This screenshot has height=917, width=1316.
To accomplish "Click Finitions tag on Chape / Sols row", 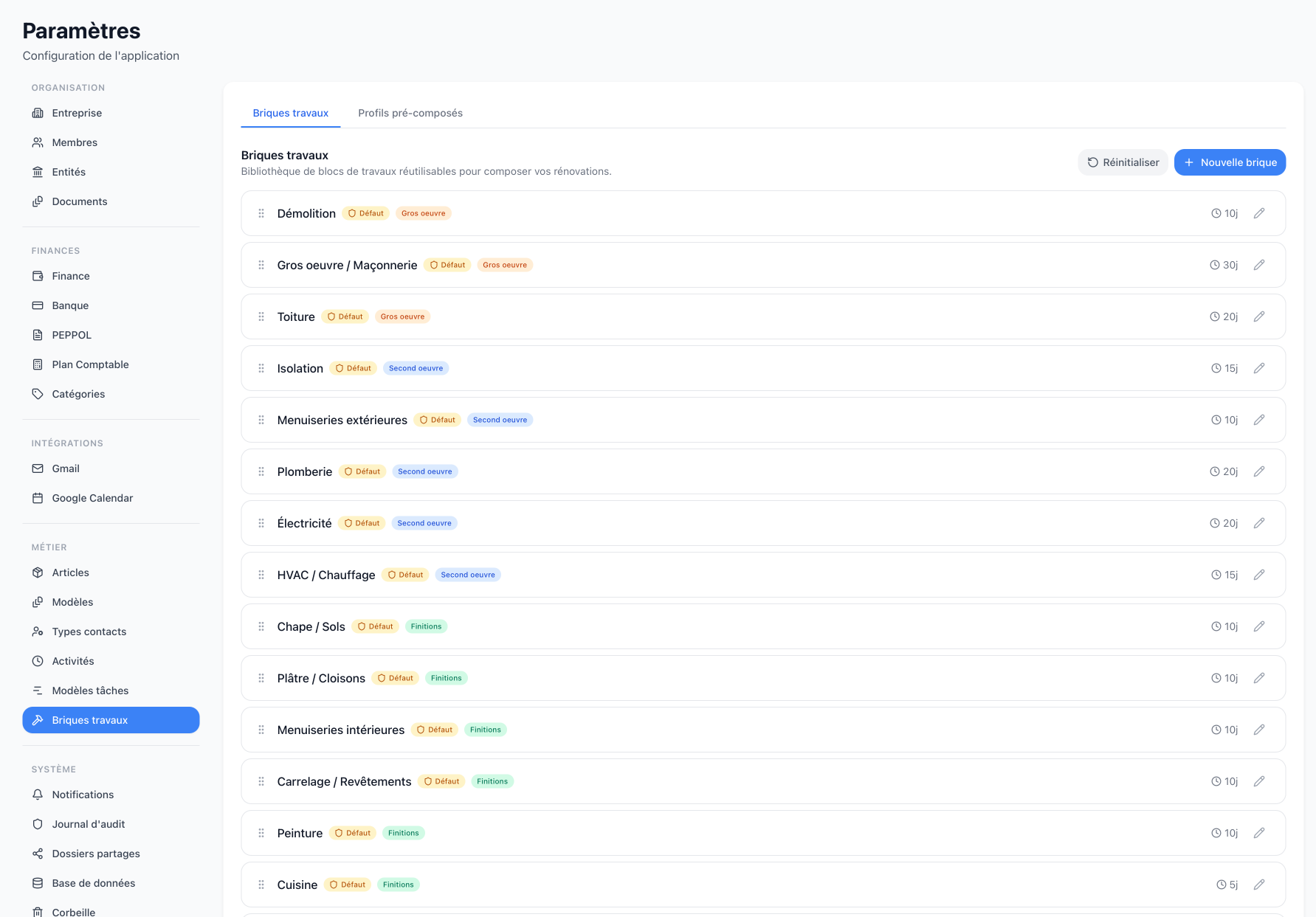I will click(x=426, y=626).
